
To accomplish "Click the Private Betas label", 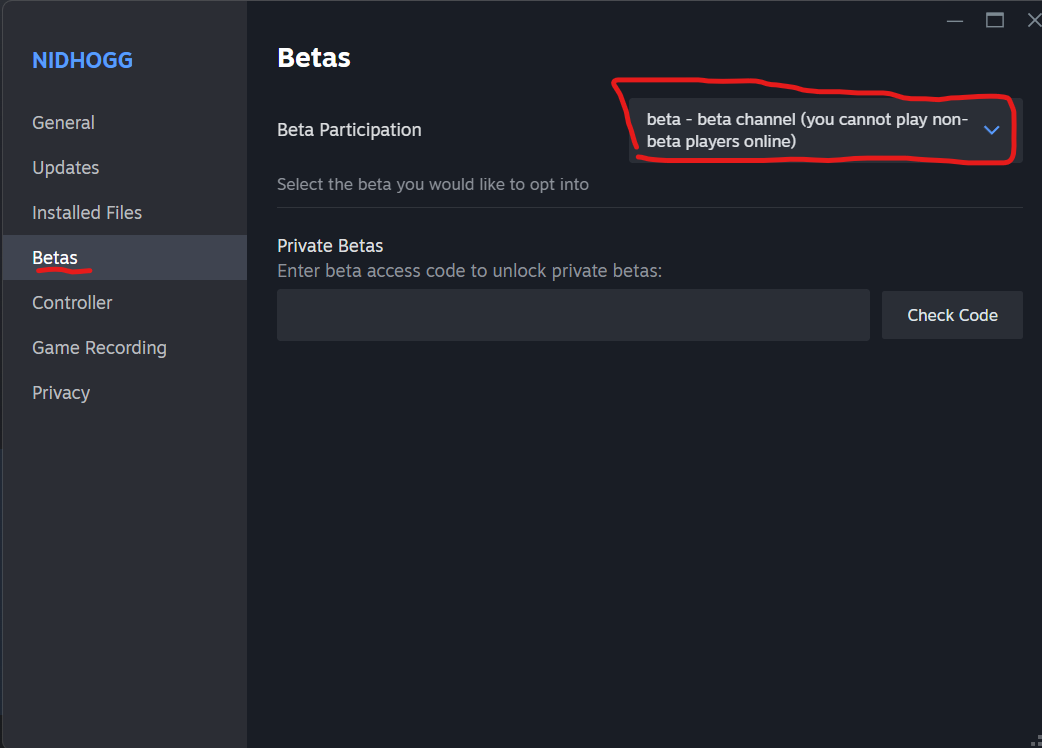I will tap(330, 246).
